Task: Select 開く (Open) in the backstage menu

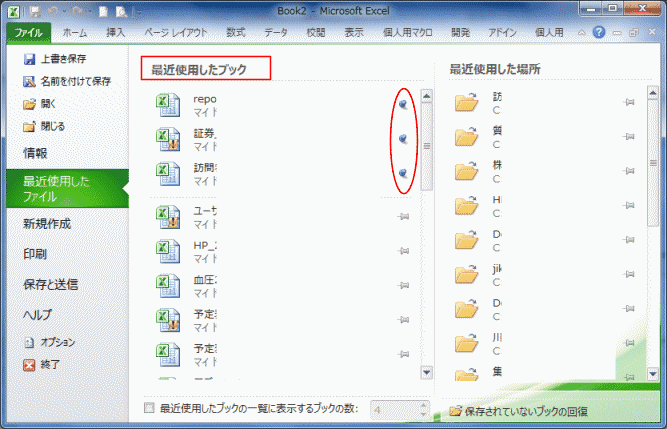Action: (40, 104)
